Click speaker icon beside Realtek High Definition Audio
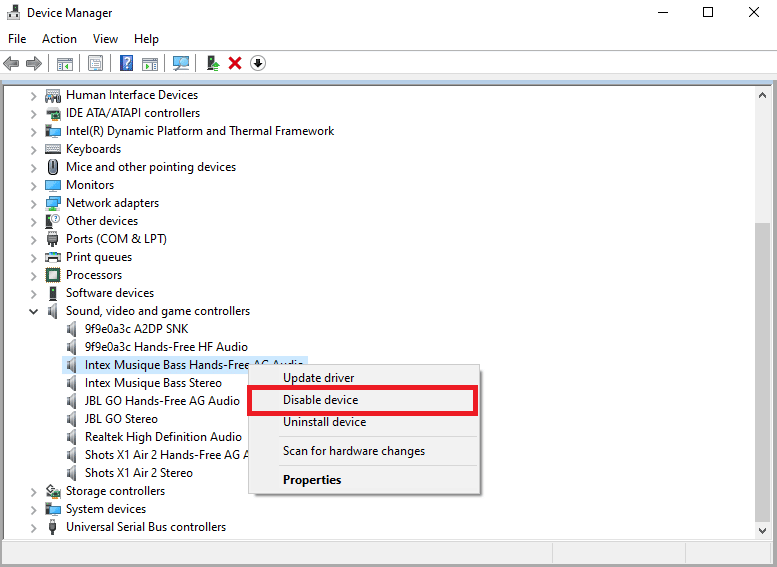Image resolution: width=777 pixels, height=567 pixels. tap(72, 437)
